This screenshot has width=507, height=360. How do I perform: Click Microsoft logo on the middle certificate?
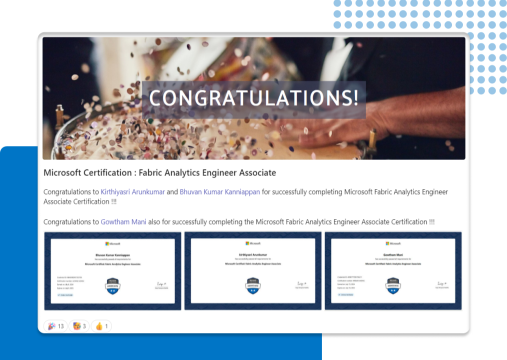253,243
